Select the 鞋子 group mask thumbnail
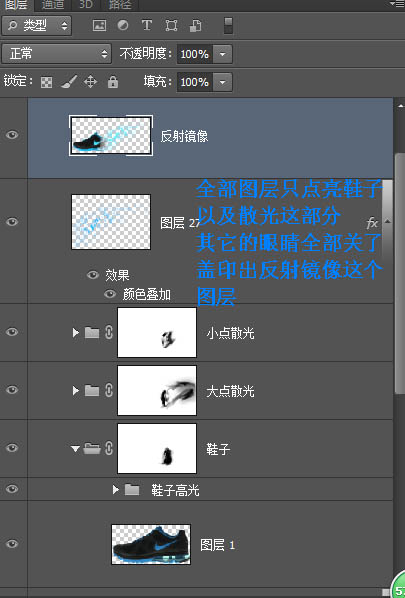This screenshot has height=598, width=405. click(157, 448)
